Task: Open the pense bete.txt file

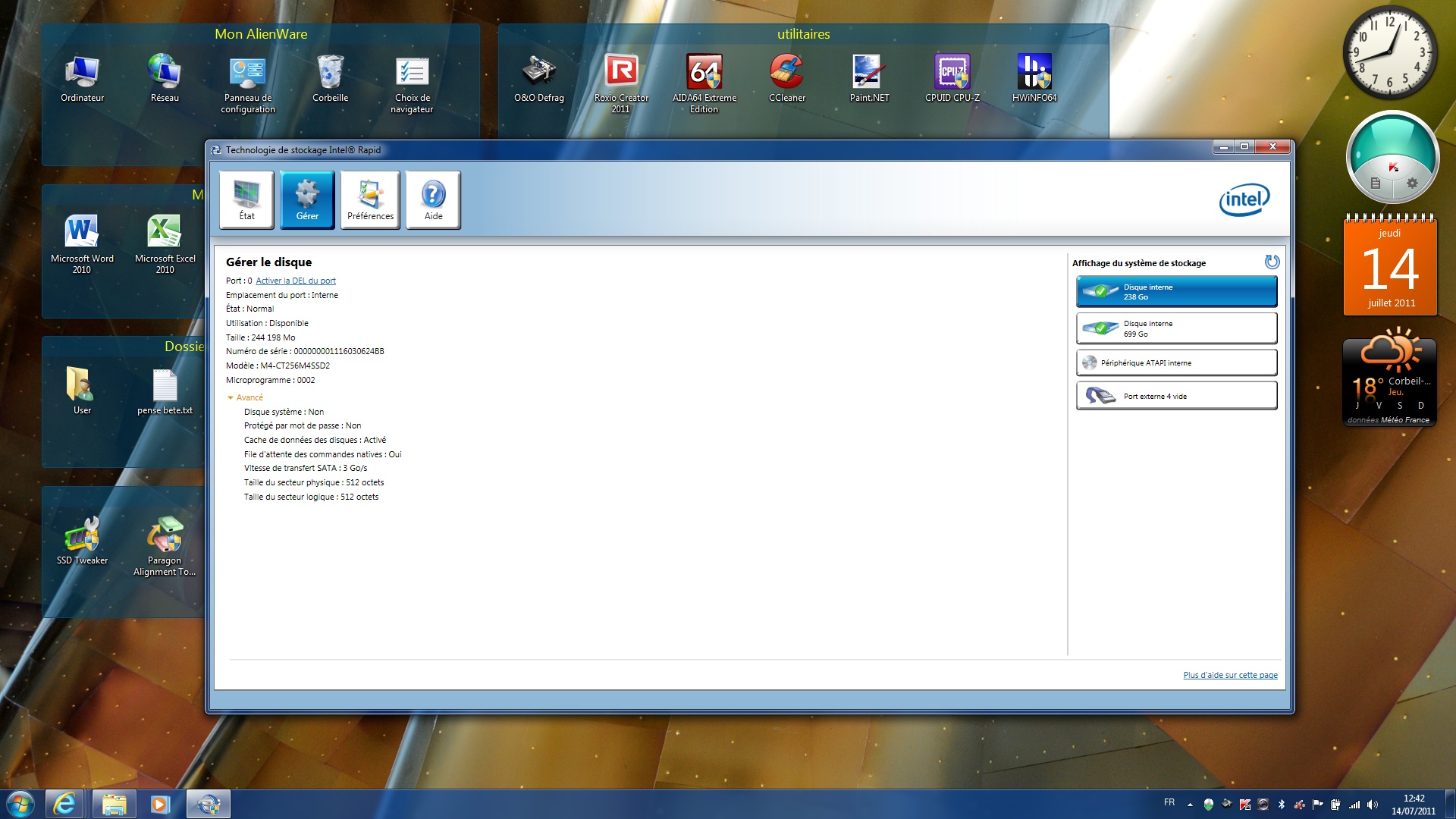Action: click(165, 391)
